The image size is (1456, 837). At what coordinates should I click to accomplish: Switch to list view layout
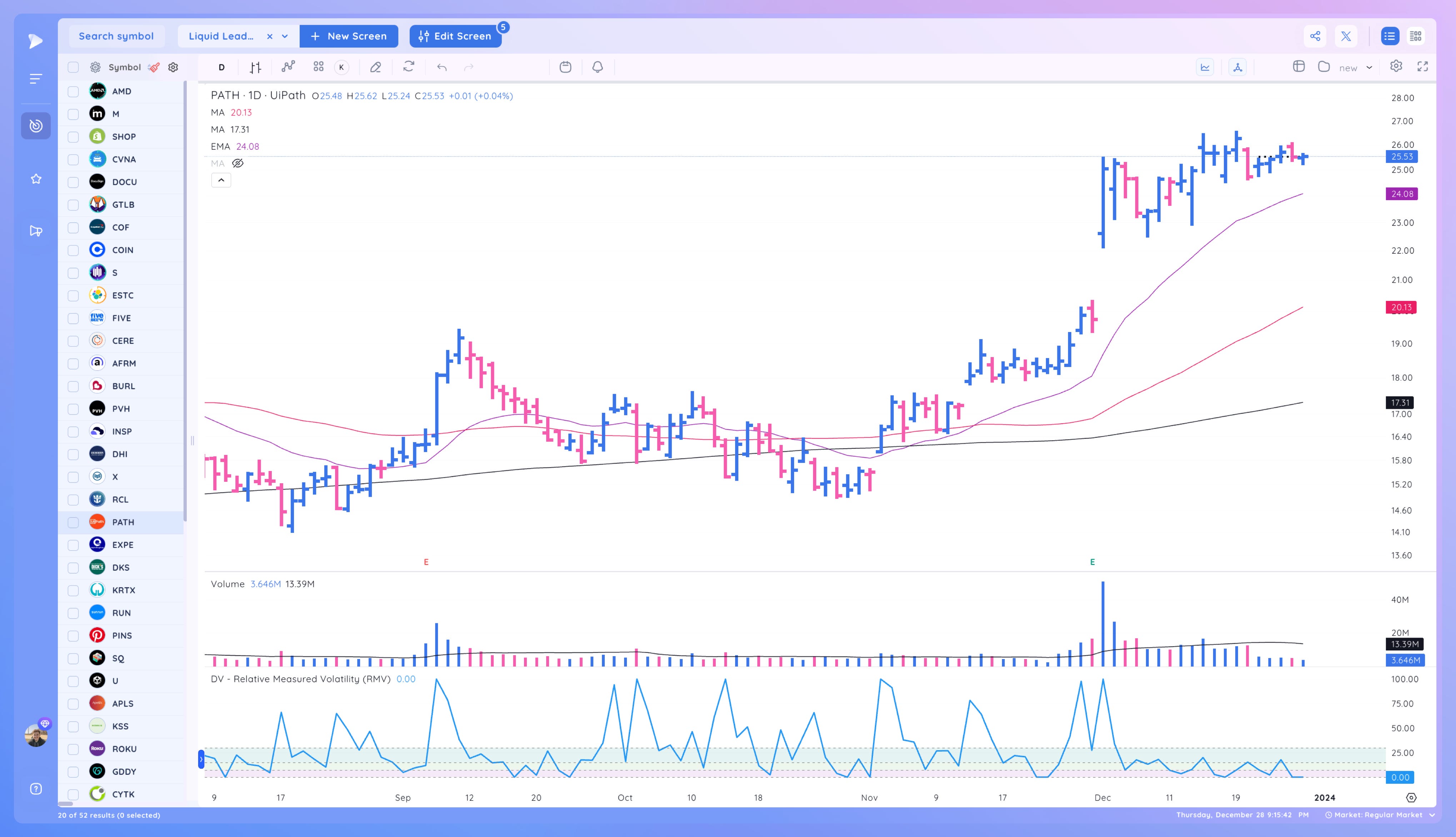pos(1389,36)
